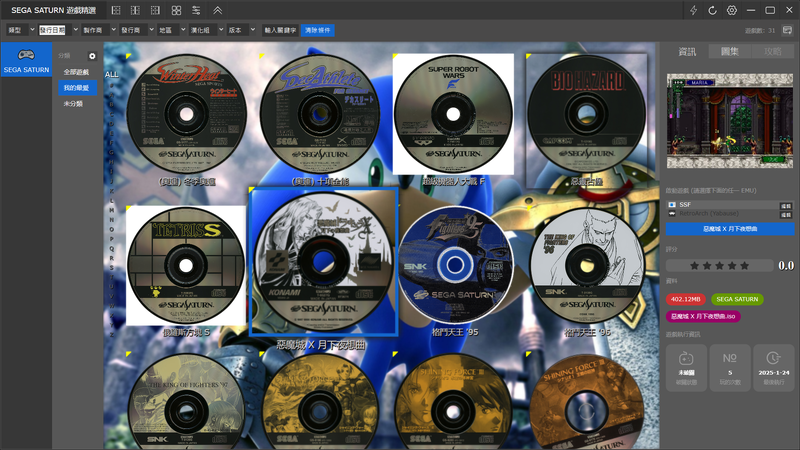Open the 地區 filter dropdown
800x450 pixels.
(171, 30)
